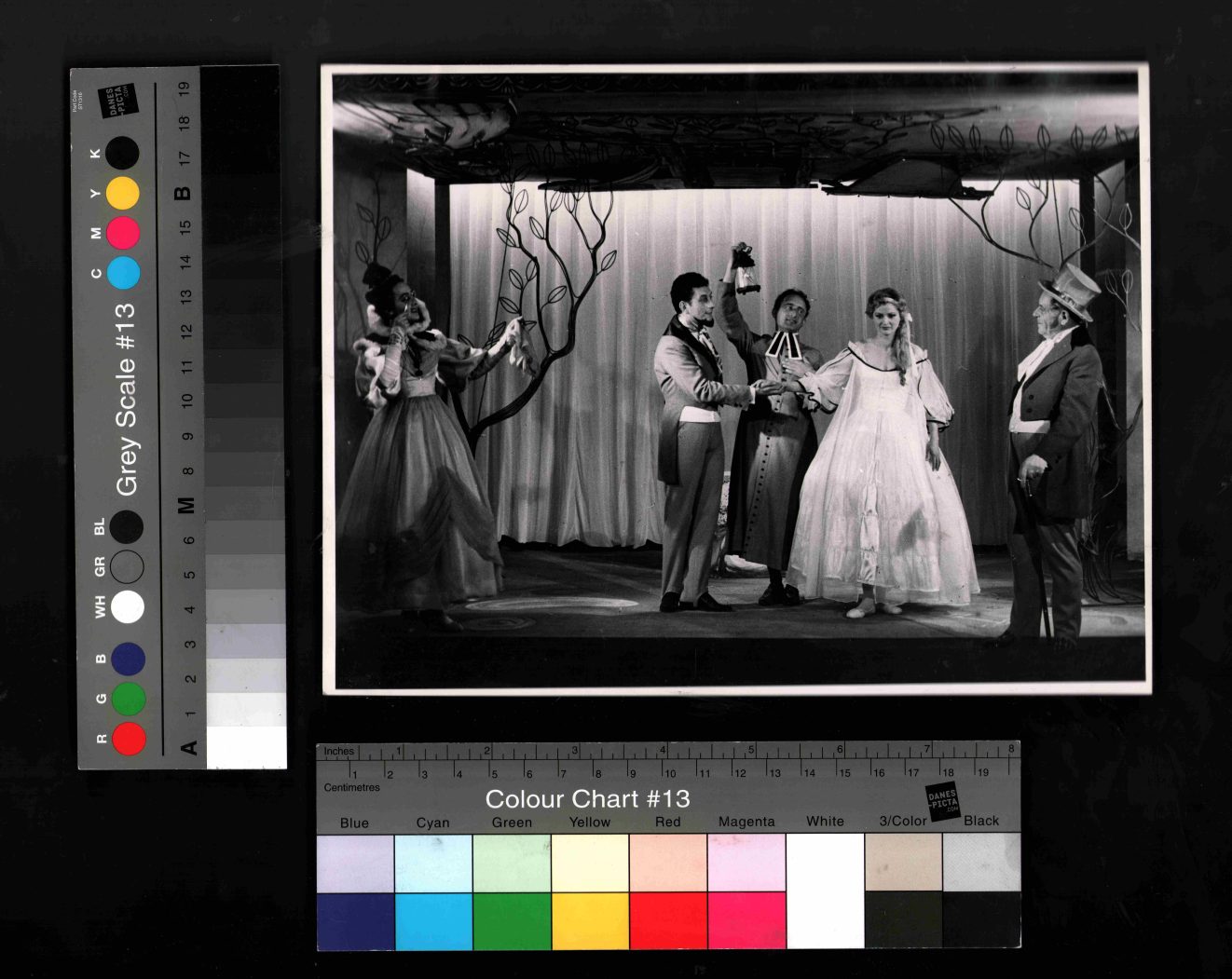Screen dimensions: 1232x979
Task: Select the pale pink swatch under Magenta label
Action: [746, 863]
